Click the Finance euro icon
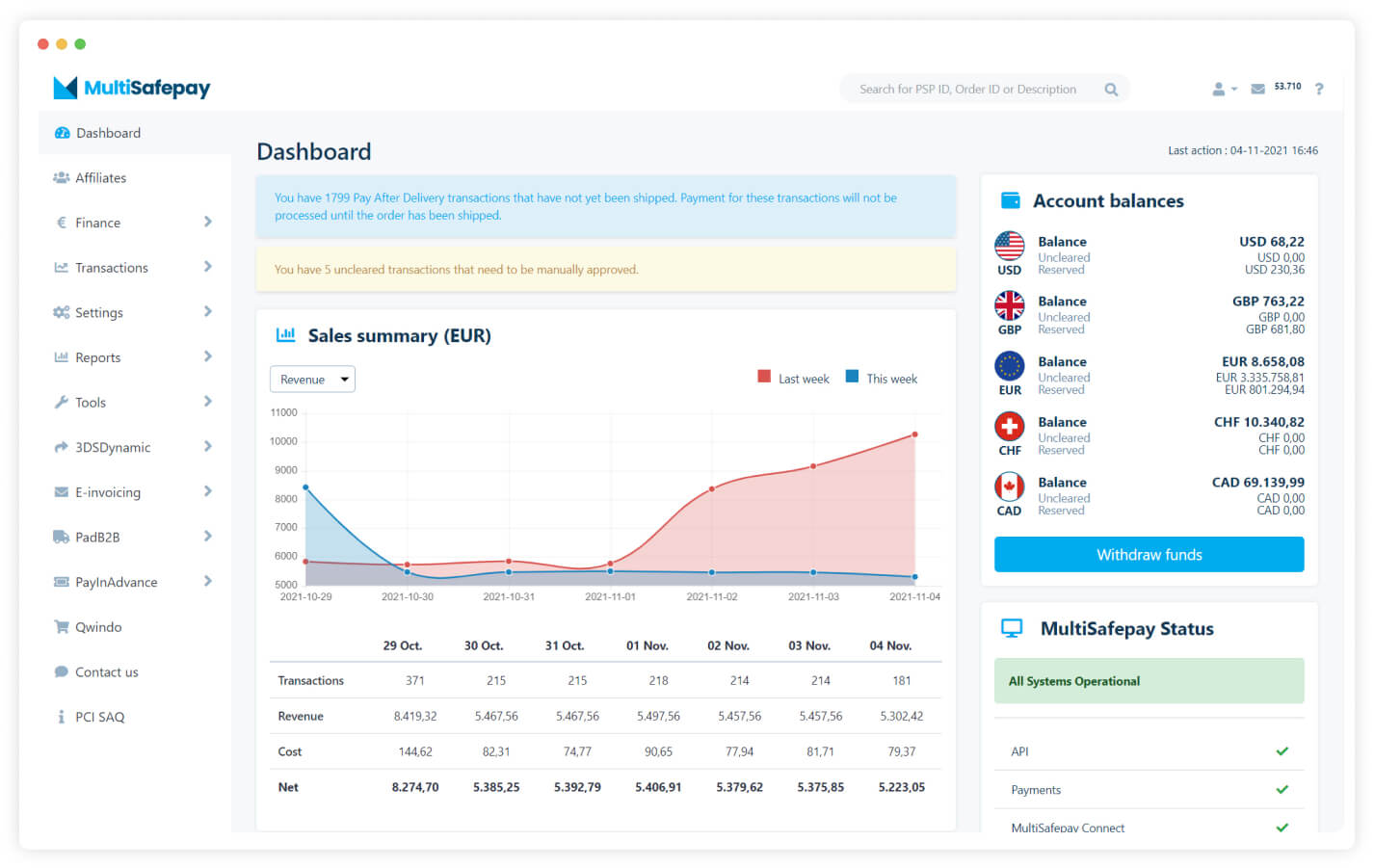Image resolution: width=1374 pixels, height=868 pixels. point(62,223)
